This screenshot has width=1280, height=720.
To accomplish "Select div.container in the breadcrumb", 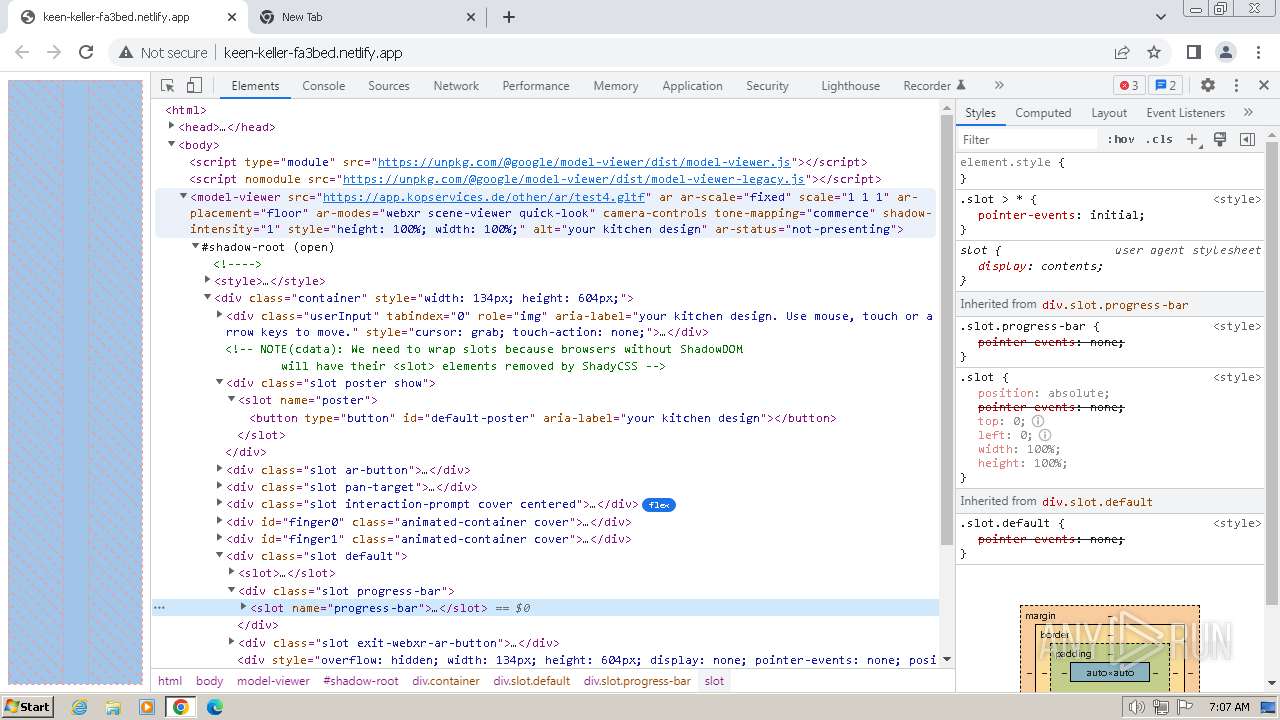I will click(446, 681).
